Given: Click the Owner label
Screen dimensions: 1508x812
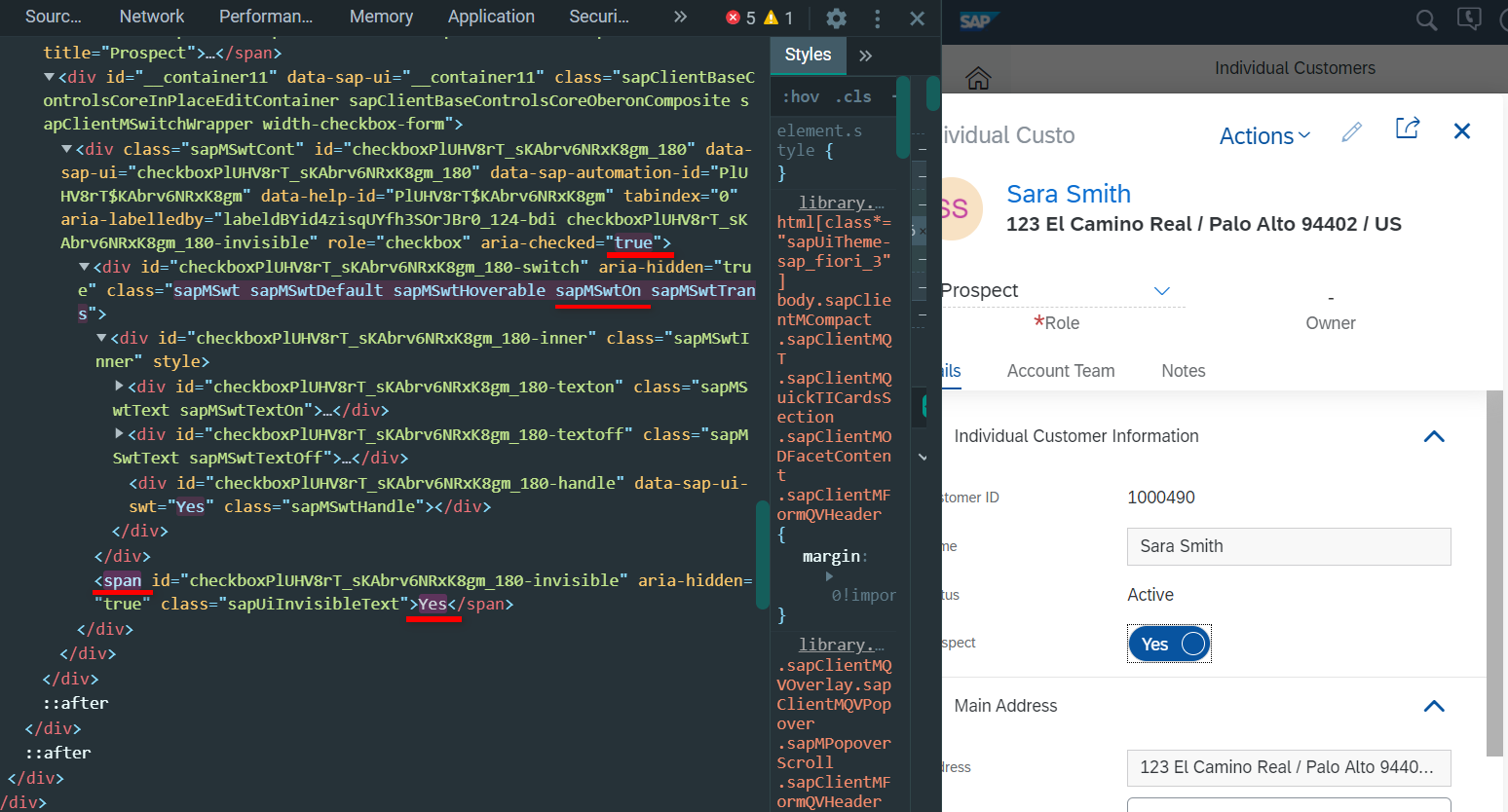Looking at the screenshot, I should tap(1331, 323).
